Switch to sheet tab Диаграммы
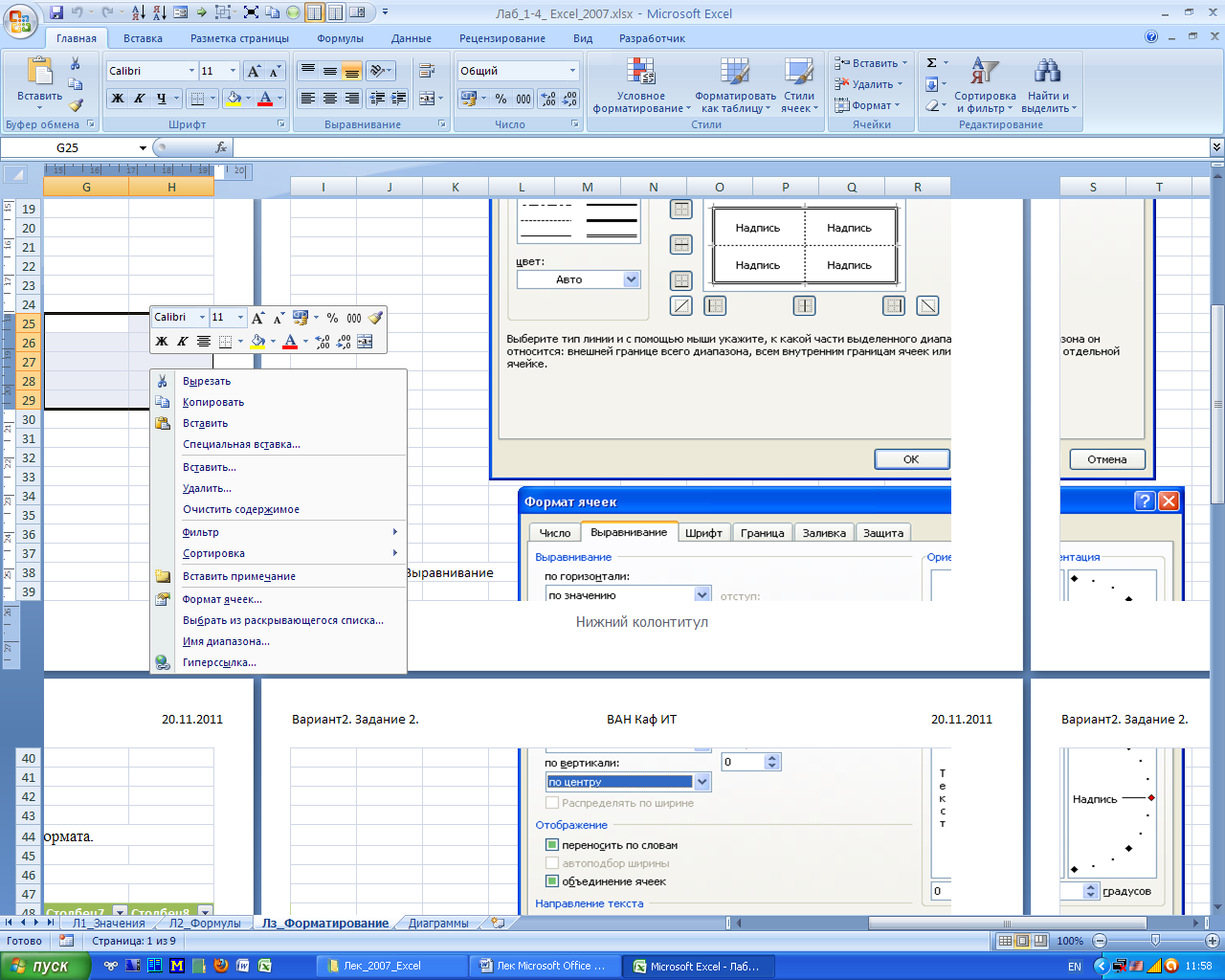 (x=438, y=924)
